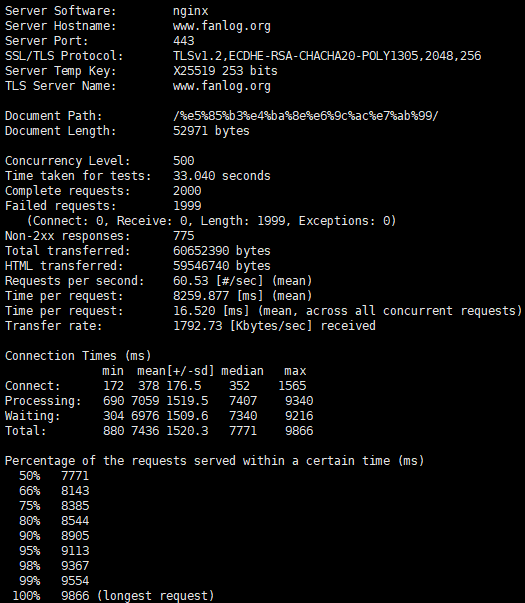Click the Concurrency Level value 500
Screen dimensions: 525x603
[183, 161]
